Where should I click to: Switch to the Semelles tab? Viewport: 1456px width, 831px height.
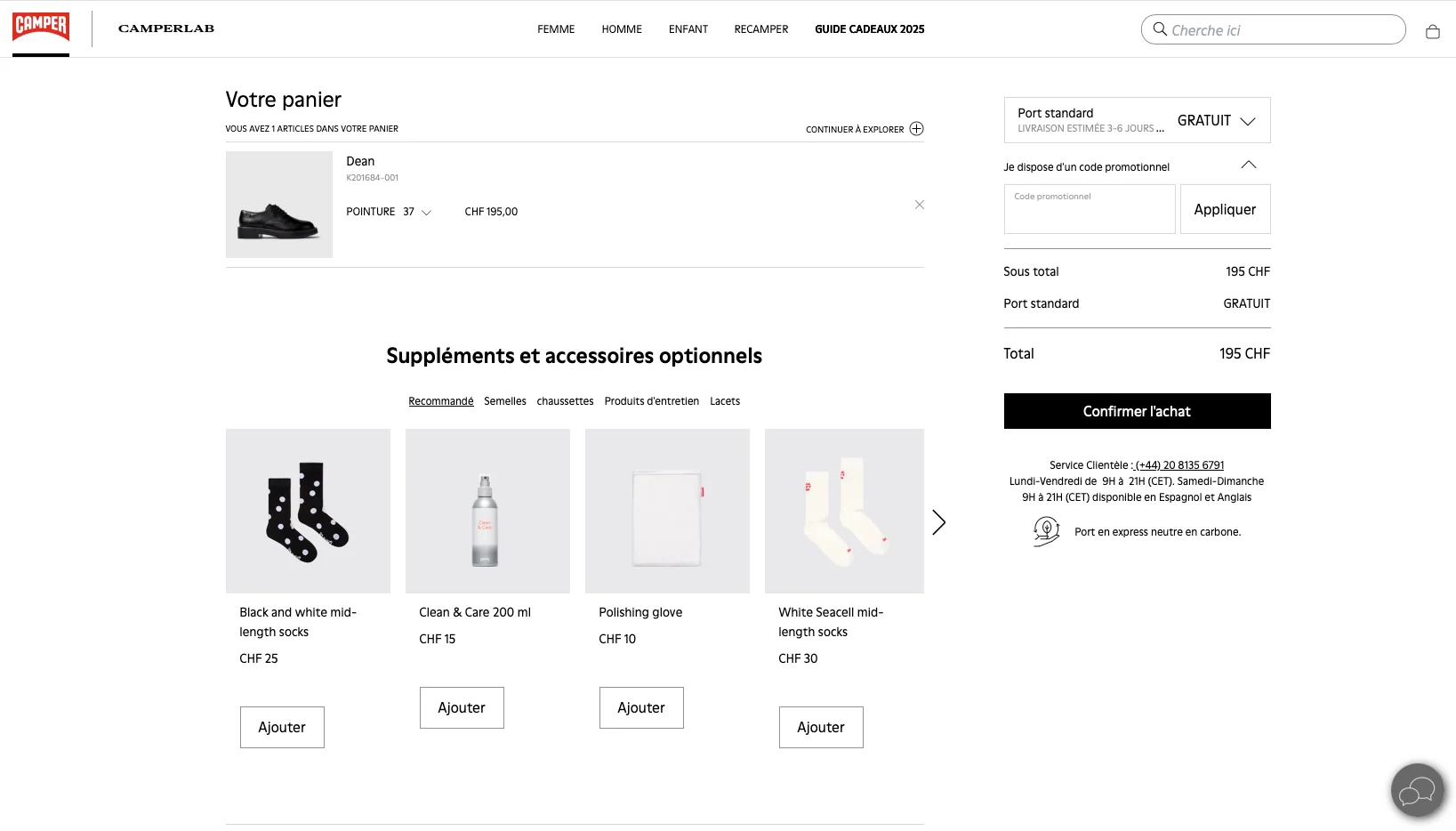click(x=504, y=401)
